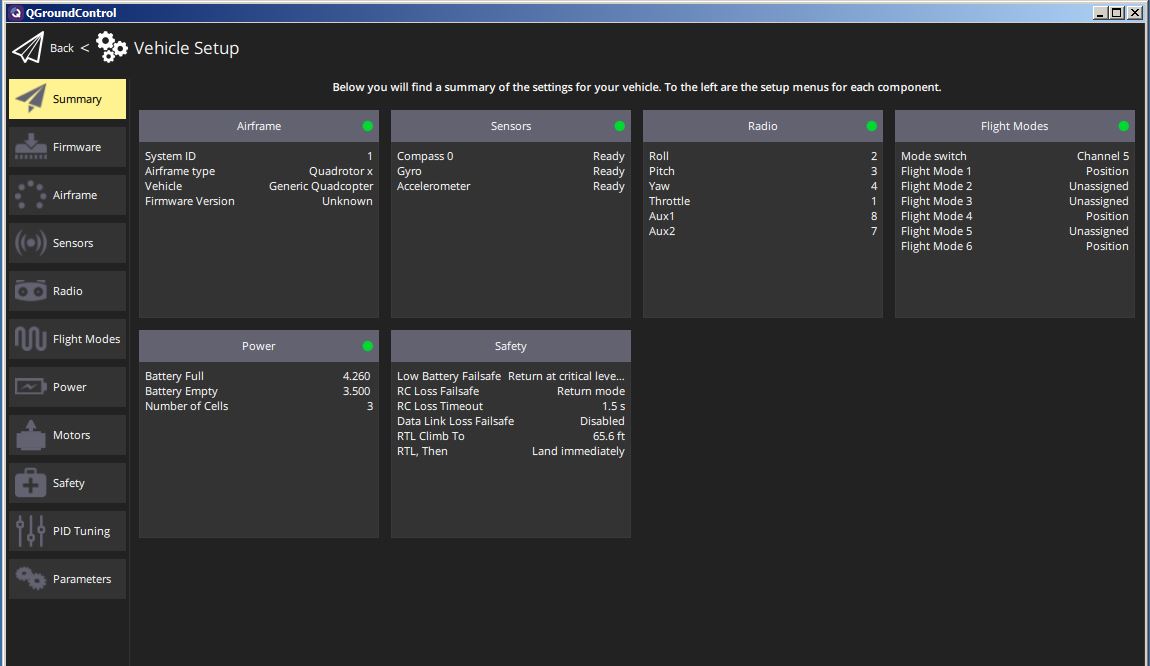Click green status dot on Power card
The width and height of the screenshot is (1150, 666).
coord(367,346)
